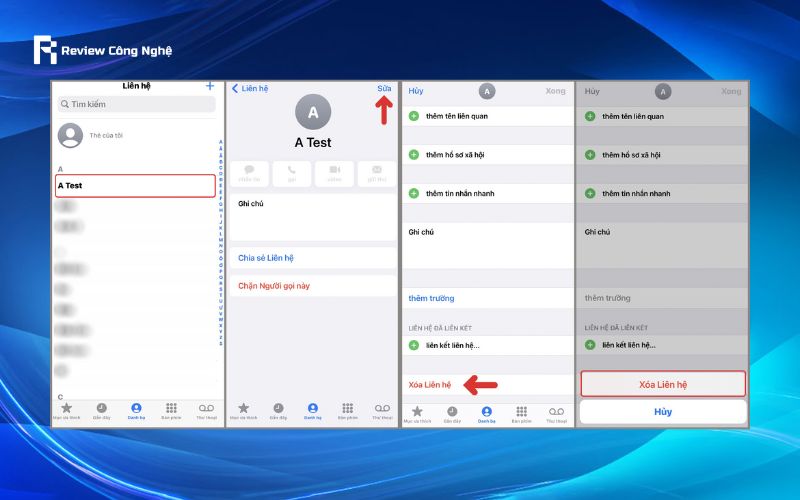
Task: Tap the phone call action for A Test
Action: click(x=292, y=173)
